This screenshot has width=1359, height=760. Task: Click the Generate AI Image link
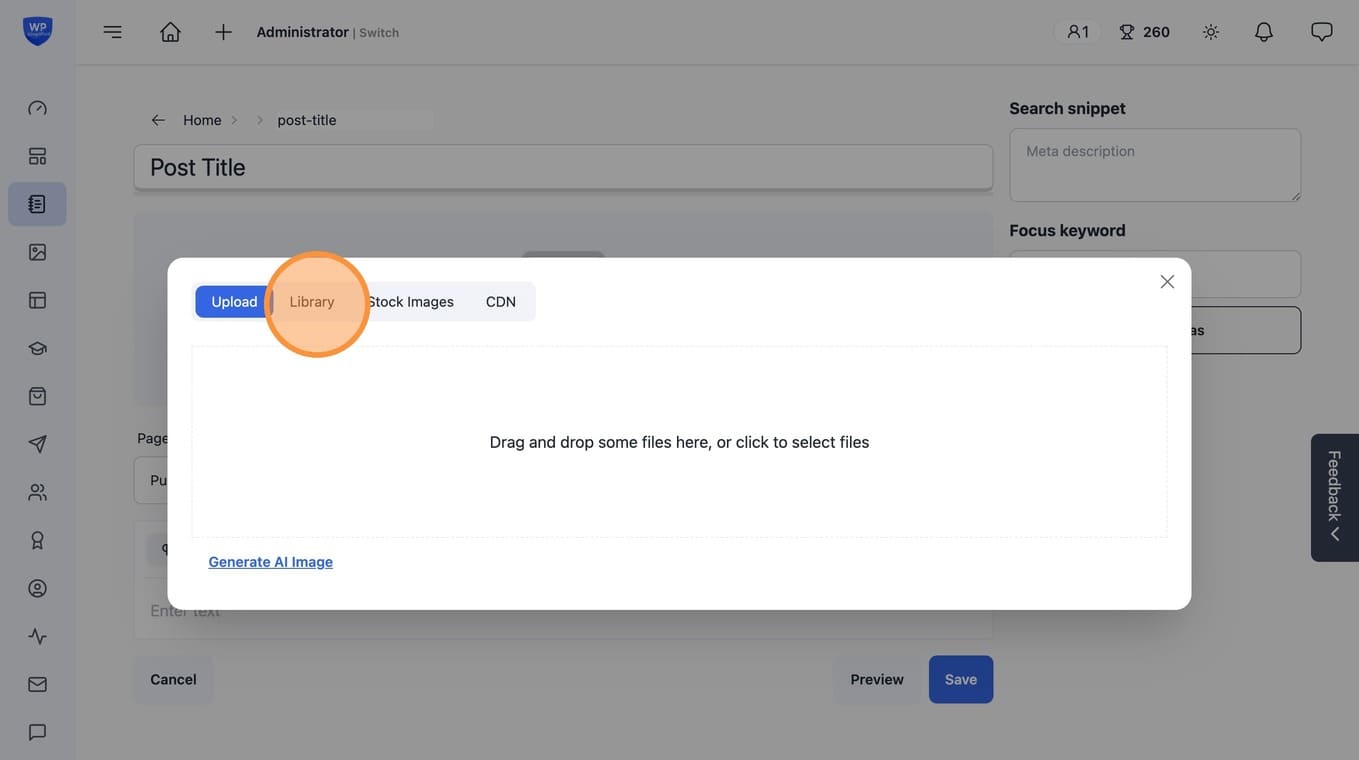tap(271, 562)
